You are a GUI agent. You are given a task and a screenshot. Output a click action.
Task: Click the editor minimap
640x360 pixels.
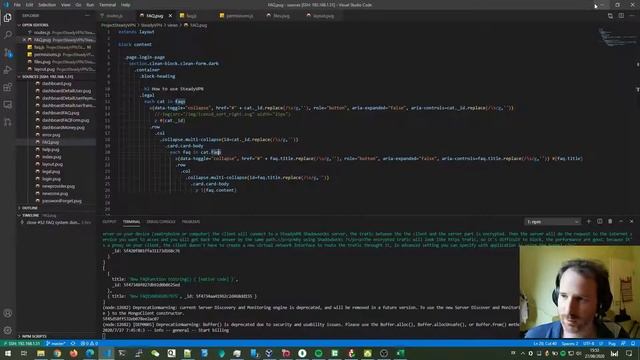618,37
